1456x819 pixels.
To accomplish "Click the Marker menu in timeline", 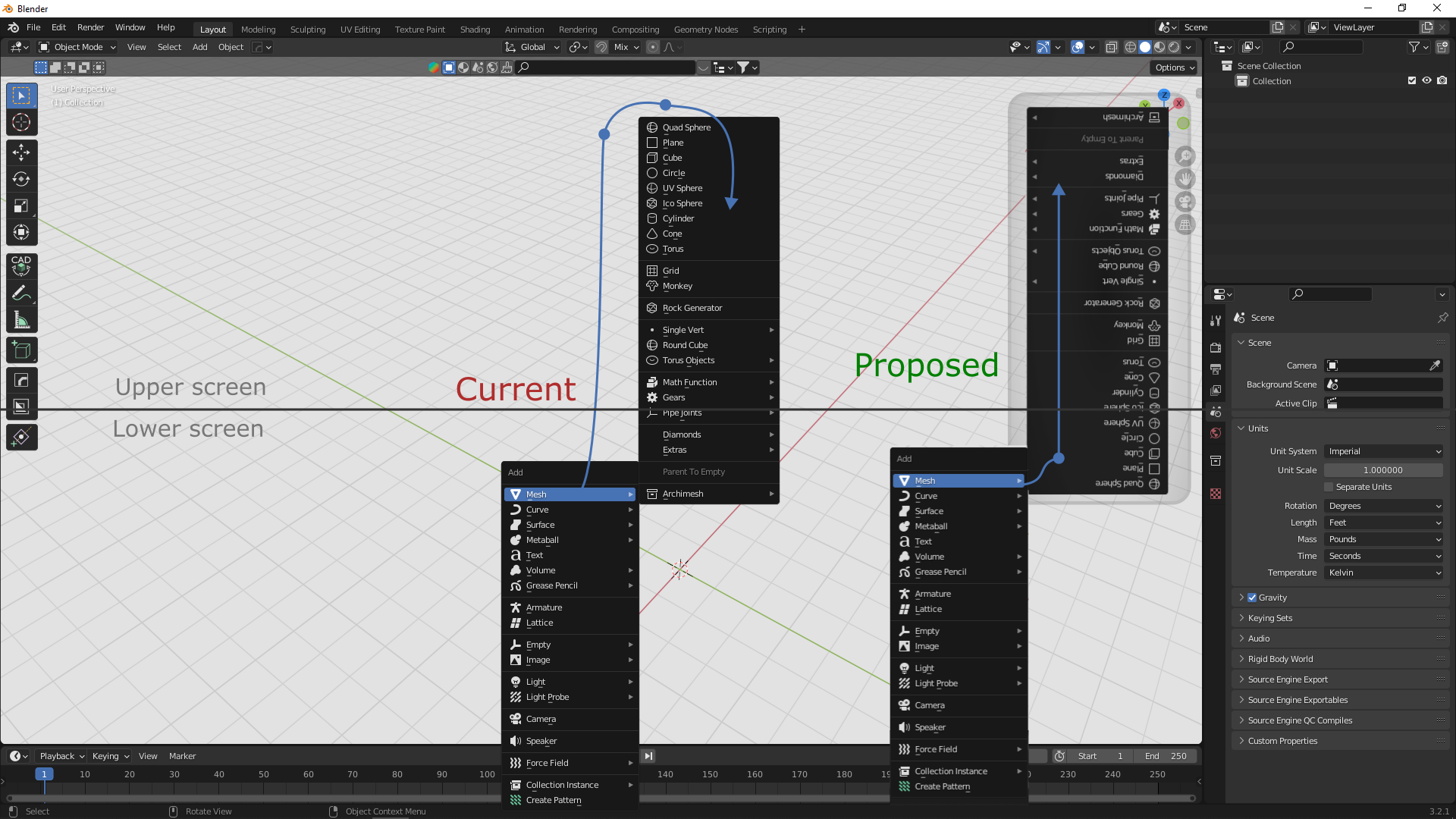I will pyautogui.click(x=182, y=756).
